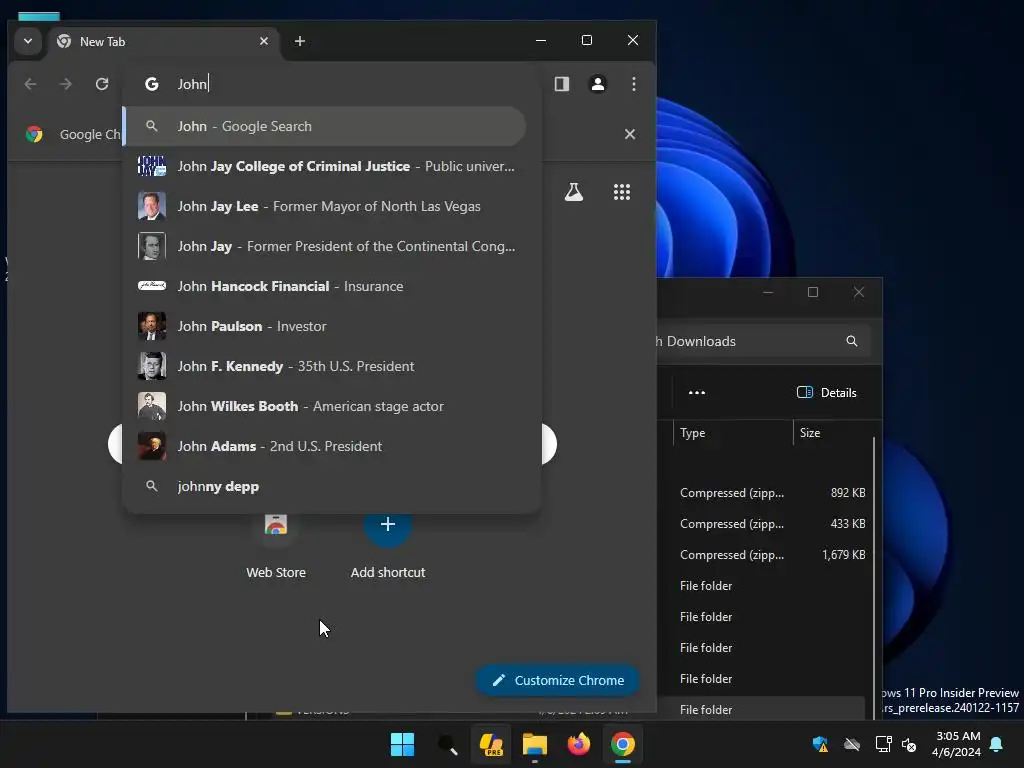The height and width of the screenshot is (768, 1024).
Task: Open a new tab with plus button
Action: (300, 41)
